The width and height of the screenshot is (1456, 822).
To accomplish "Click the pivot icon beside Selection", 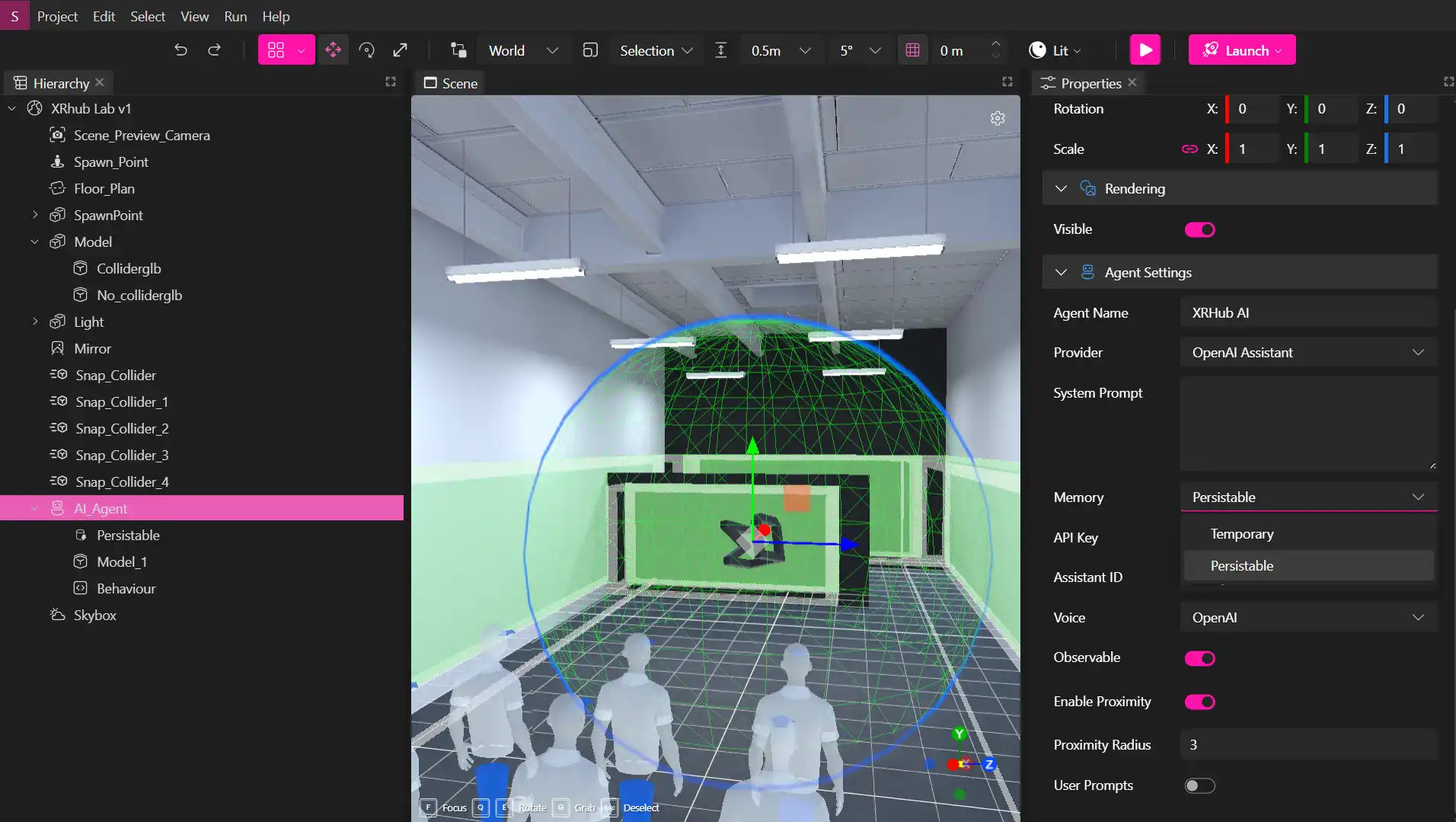I will coord(590,50).
